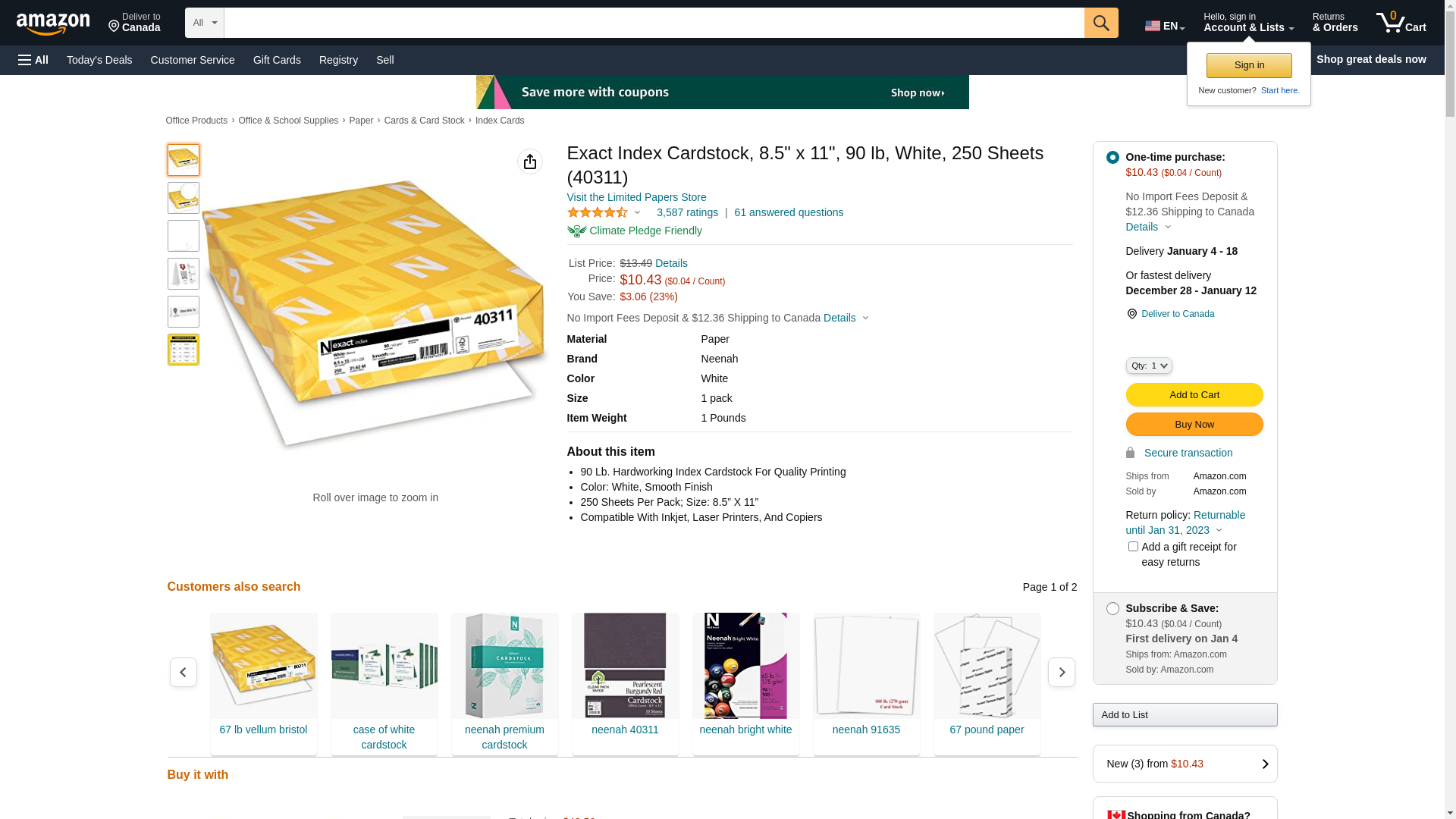This screenshot has width=1456, height=819.
Task: Click the search magnifier button
Action: [1101, 23]
